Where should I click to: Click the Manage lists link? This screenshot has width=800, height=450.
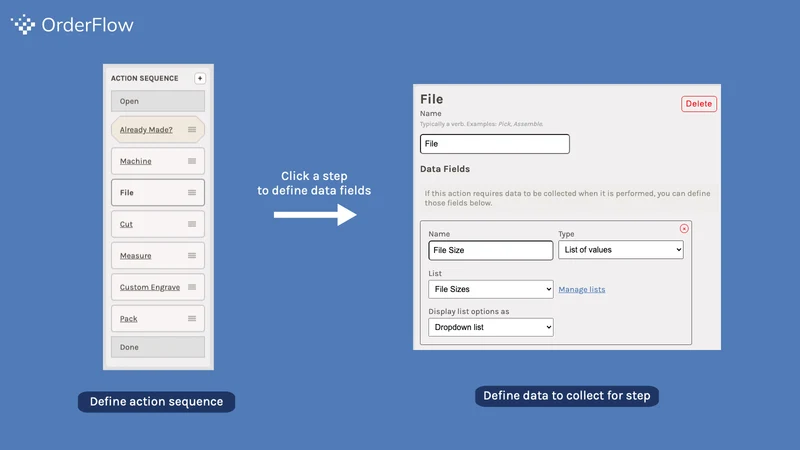click(582, 289)
